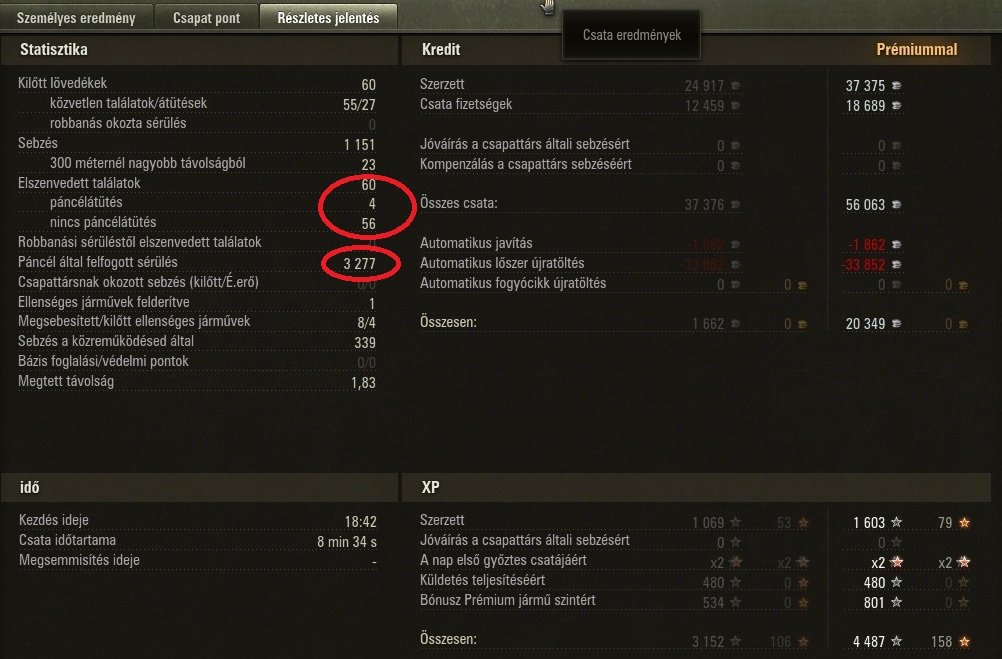Click the star icon next to 4 487 total

point(897,641)
